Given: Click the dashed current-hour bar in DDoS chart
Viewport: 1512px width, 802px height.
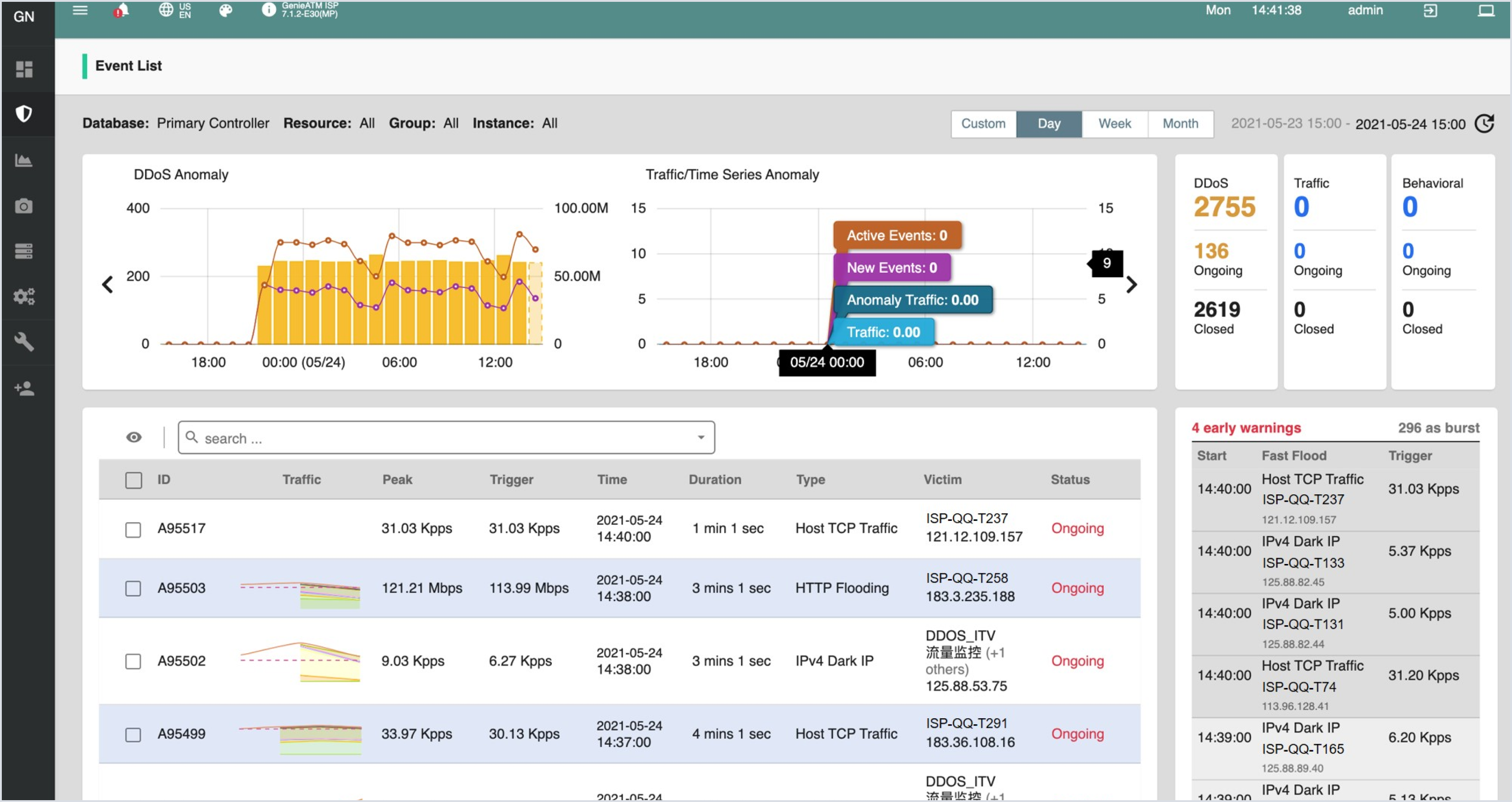Looking at the screenshot, I should [535, 303].
